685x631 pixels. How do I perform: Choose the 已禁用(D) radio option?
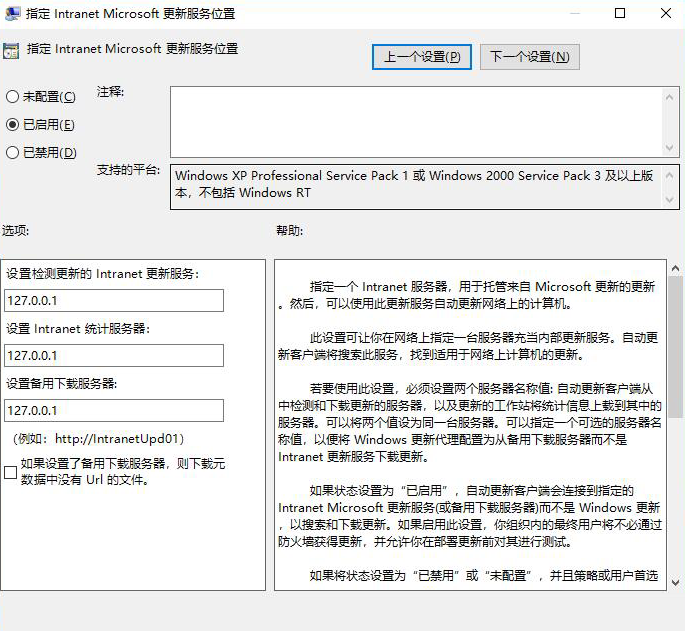tap(12, 153)
